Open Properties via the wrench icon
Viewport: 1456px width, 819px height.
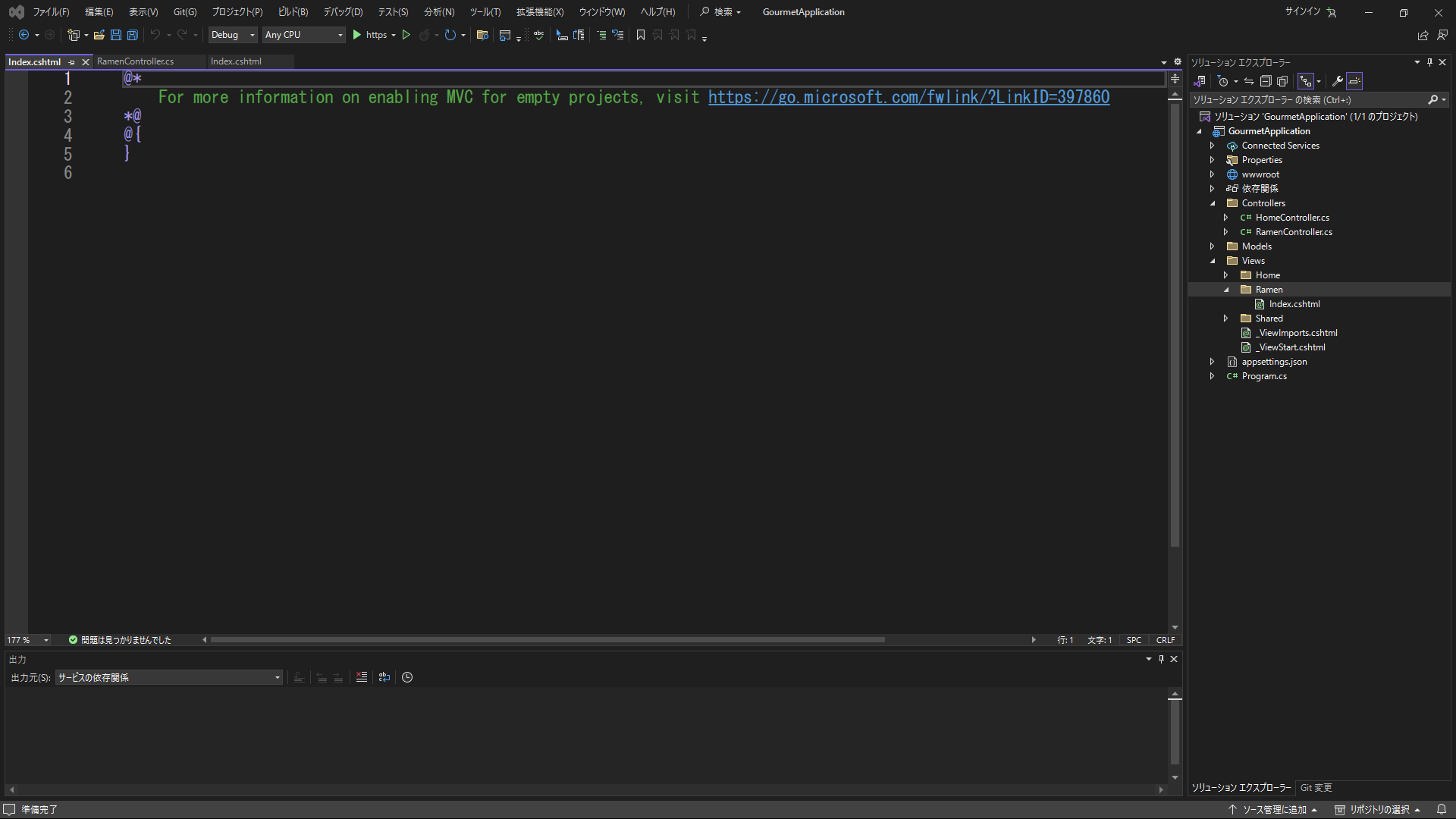click(1338, 80)
